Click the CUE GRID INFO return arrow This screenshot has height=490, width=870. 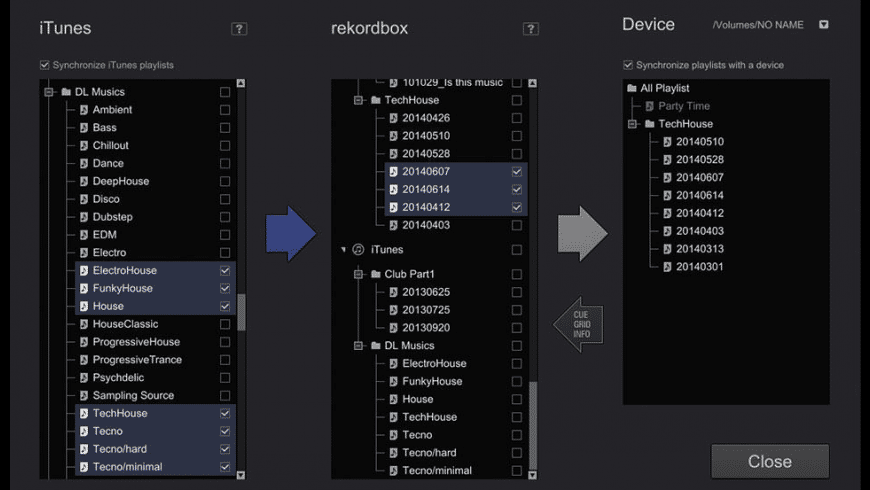(x=579, y=325)
